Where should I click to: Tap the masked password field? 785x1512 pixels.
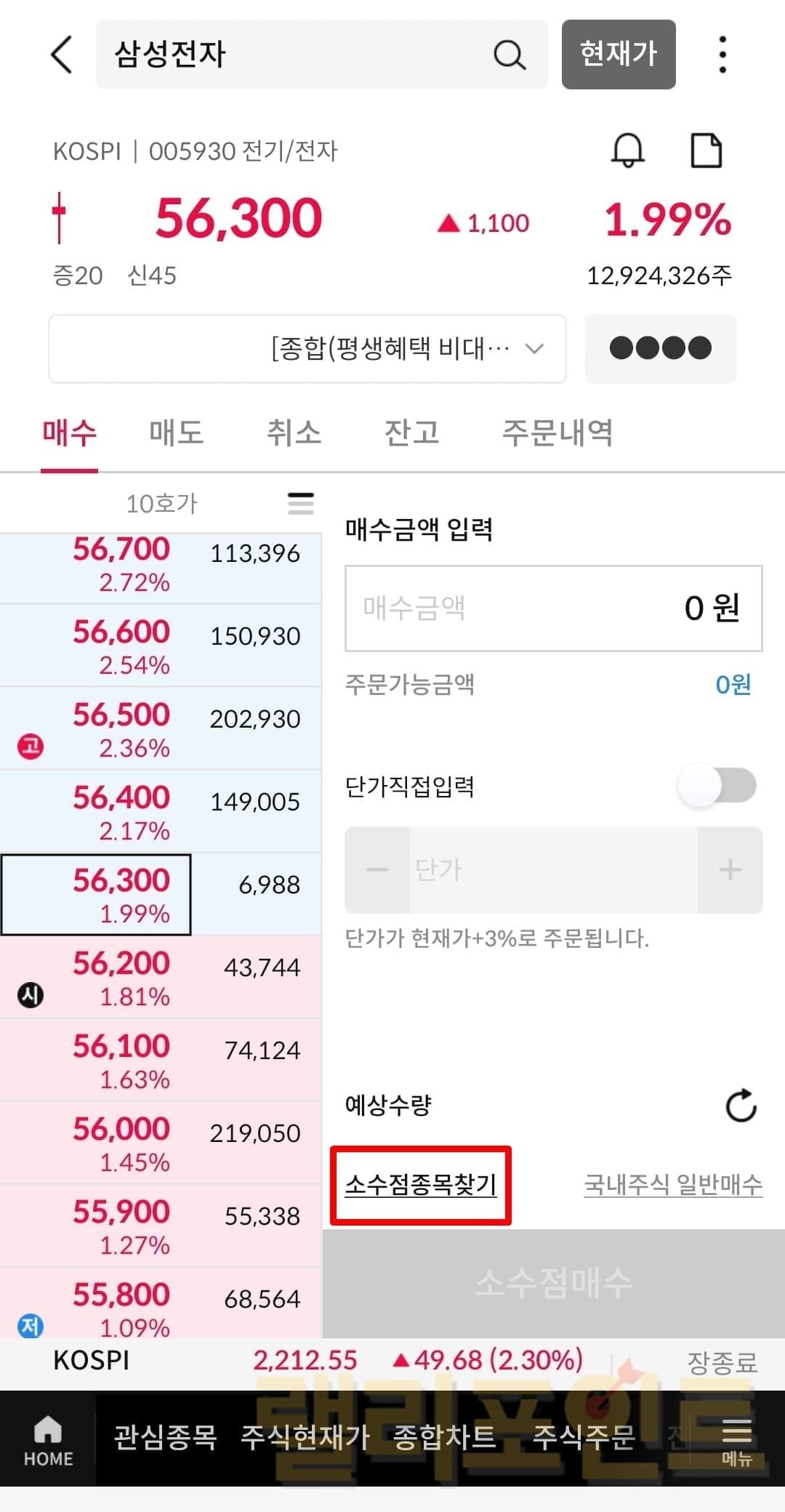click(660, 349)
